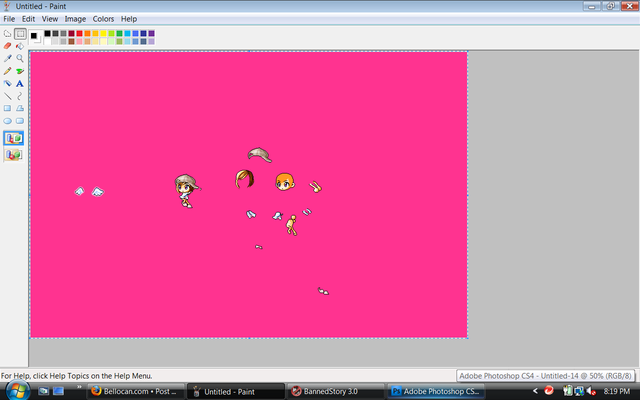Pick the Eraser tool

coord(7,46)
